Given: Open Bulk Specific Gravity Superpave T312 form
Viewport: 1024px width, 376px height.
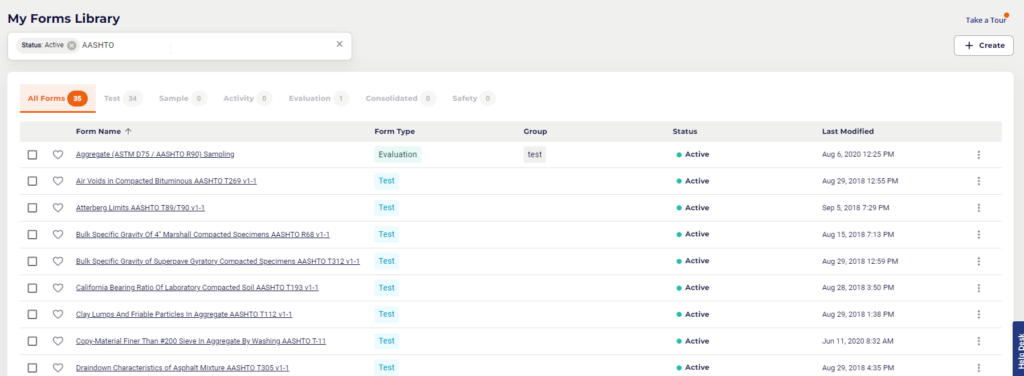Looking at the screenshot, I should [x=217, y=261].
